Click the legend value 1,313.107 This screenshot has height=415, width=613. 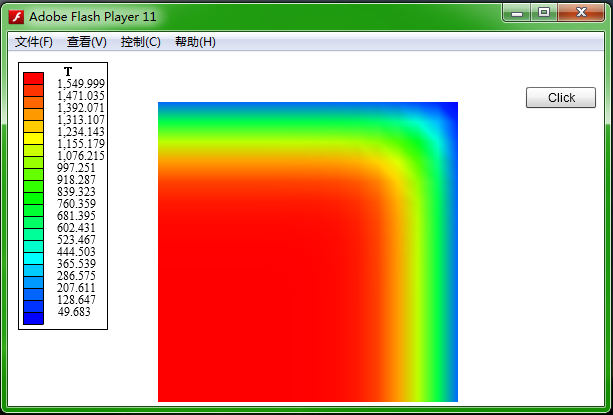click(81, 120)
